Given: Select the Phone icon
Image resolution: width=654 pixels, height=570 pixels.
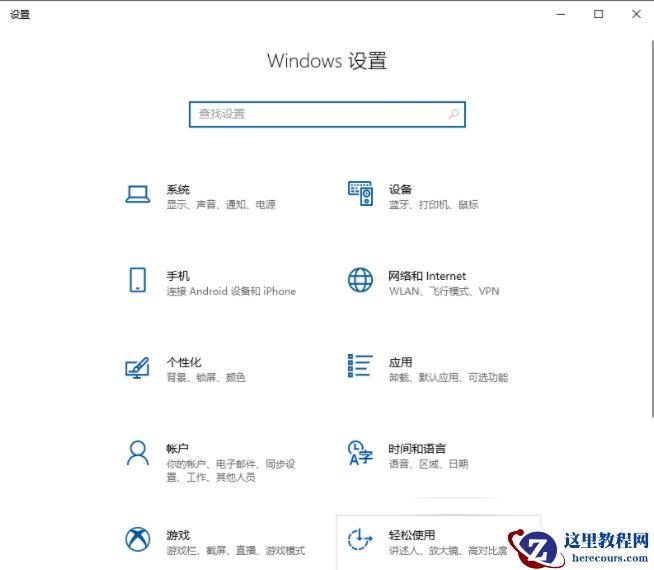Looking at the screenshot, I should click(138, 280).
